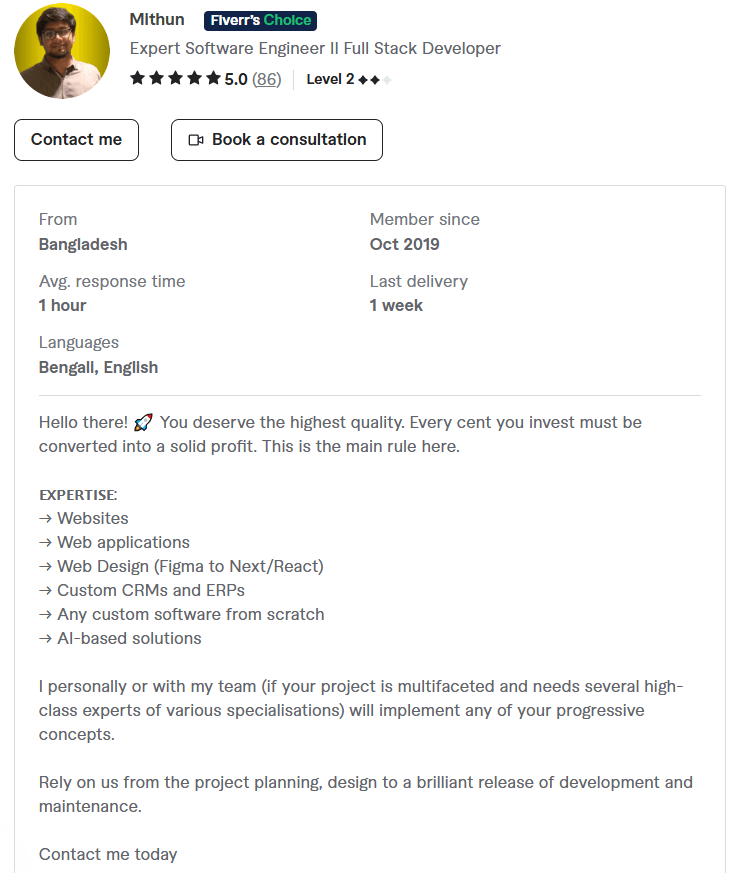
Task: Click the five star rating icons
Action: (175, 78)
